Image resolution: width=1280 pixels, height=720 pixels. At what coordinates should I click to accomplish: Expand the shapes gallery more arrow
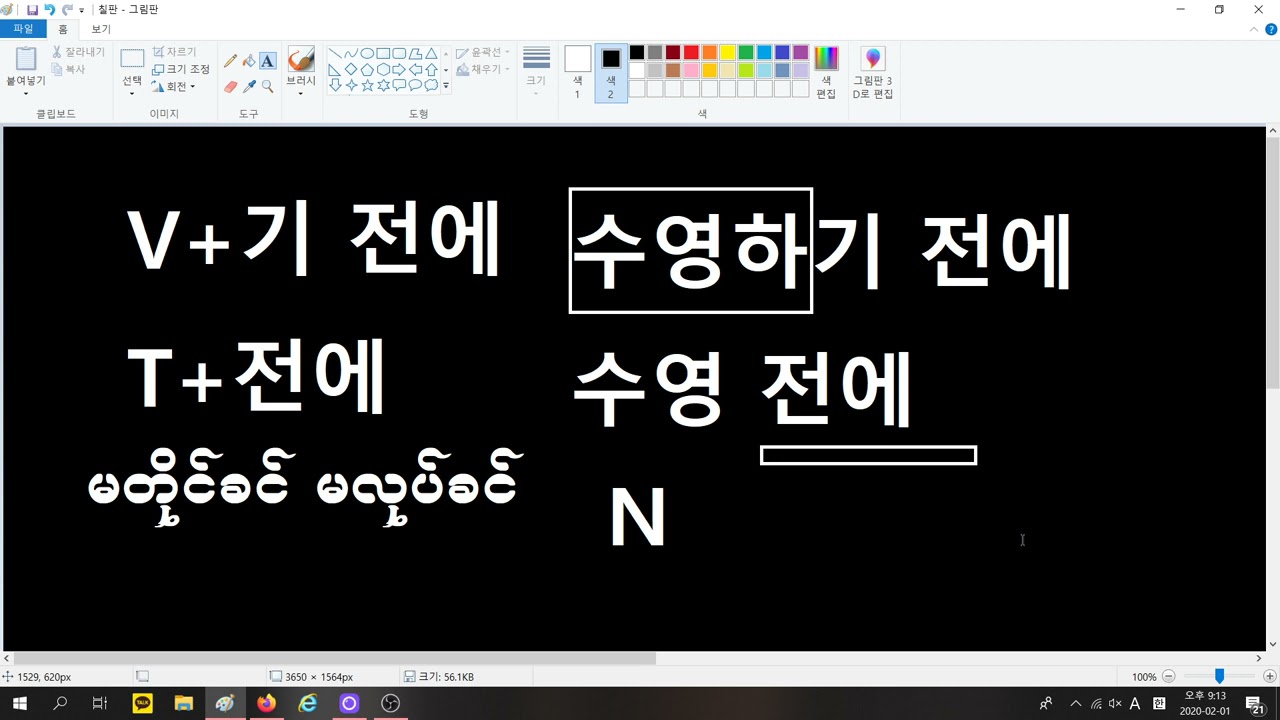pos(446,86)
